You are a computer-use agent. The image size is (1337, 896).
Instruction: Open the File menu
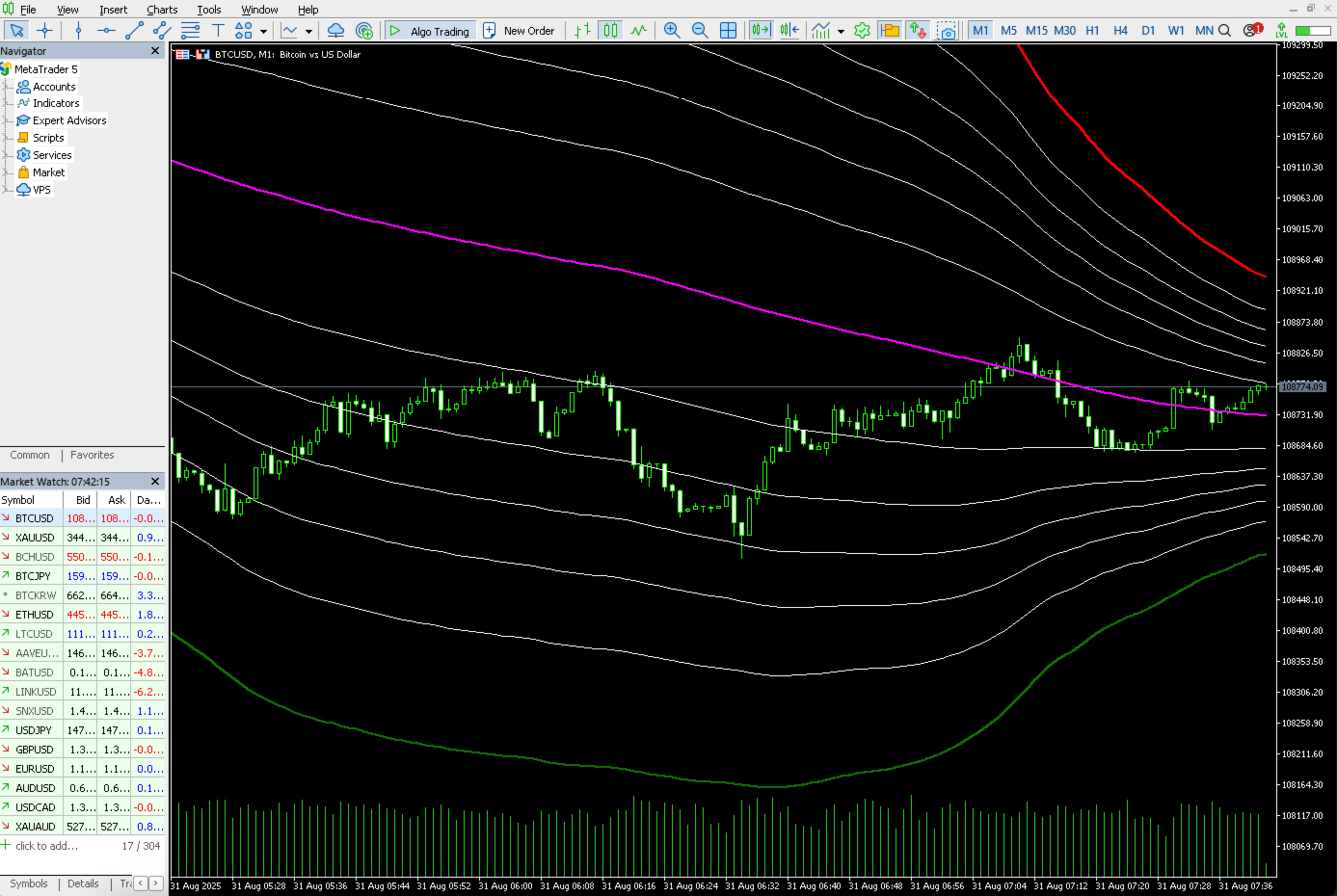pos(28,10)
